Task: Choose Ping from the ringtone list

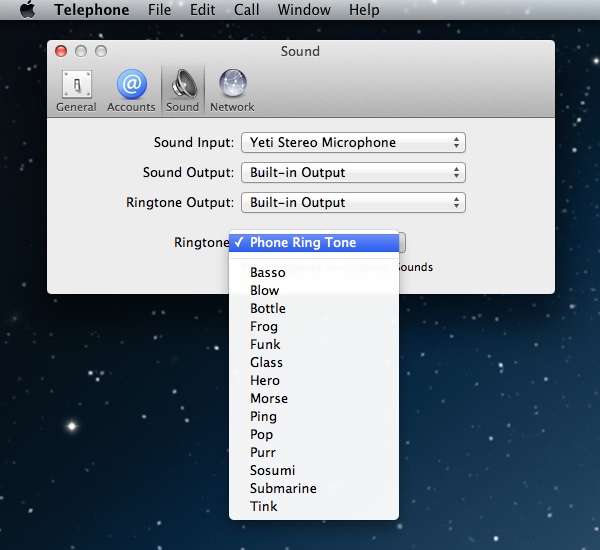Action: pos(314,416)
